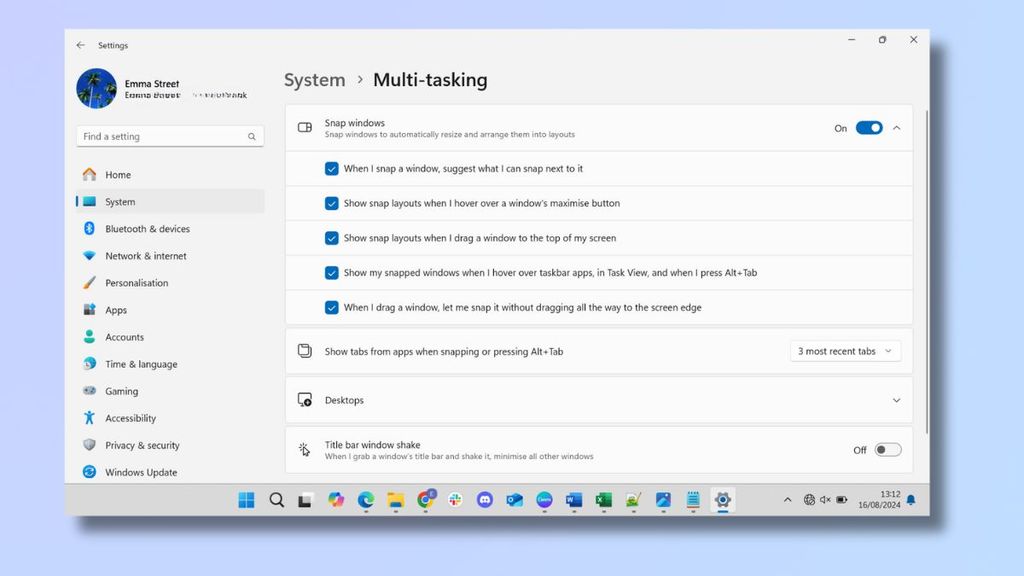The width and height of the screenshot is (1024, 576).
Task: Open the most recent tabs dropdown
Action: pos(845,350)
